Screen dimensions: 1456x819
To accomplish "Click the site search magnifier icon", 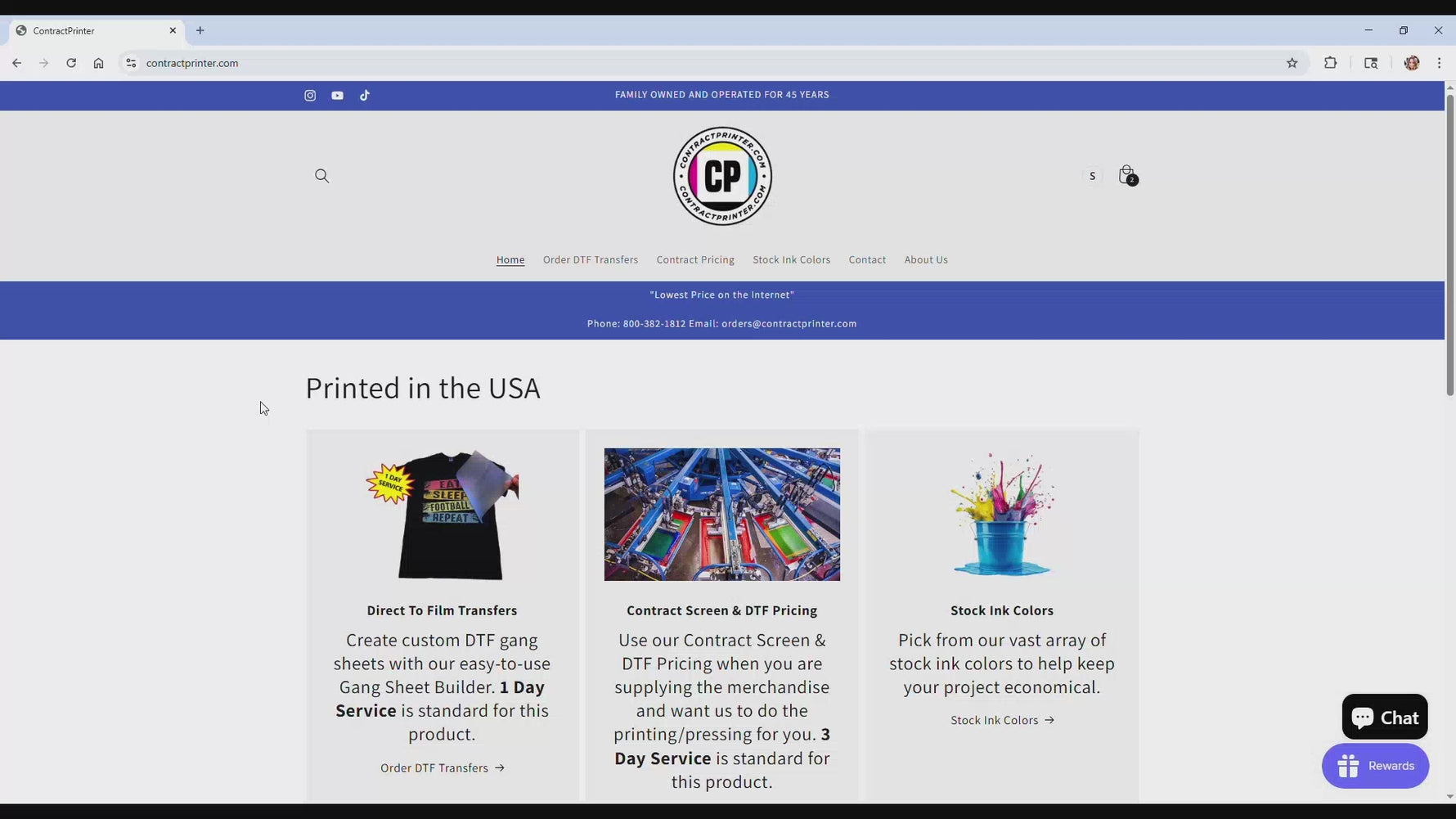I will (x=321, y=176).
